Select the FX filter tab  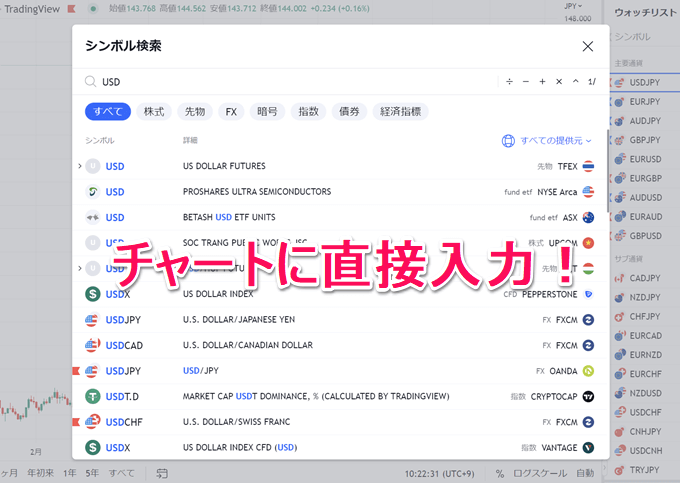point(231,111)
